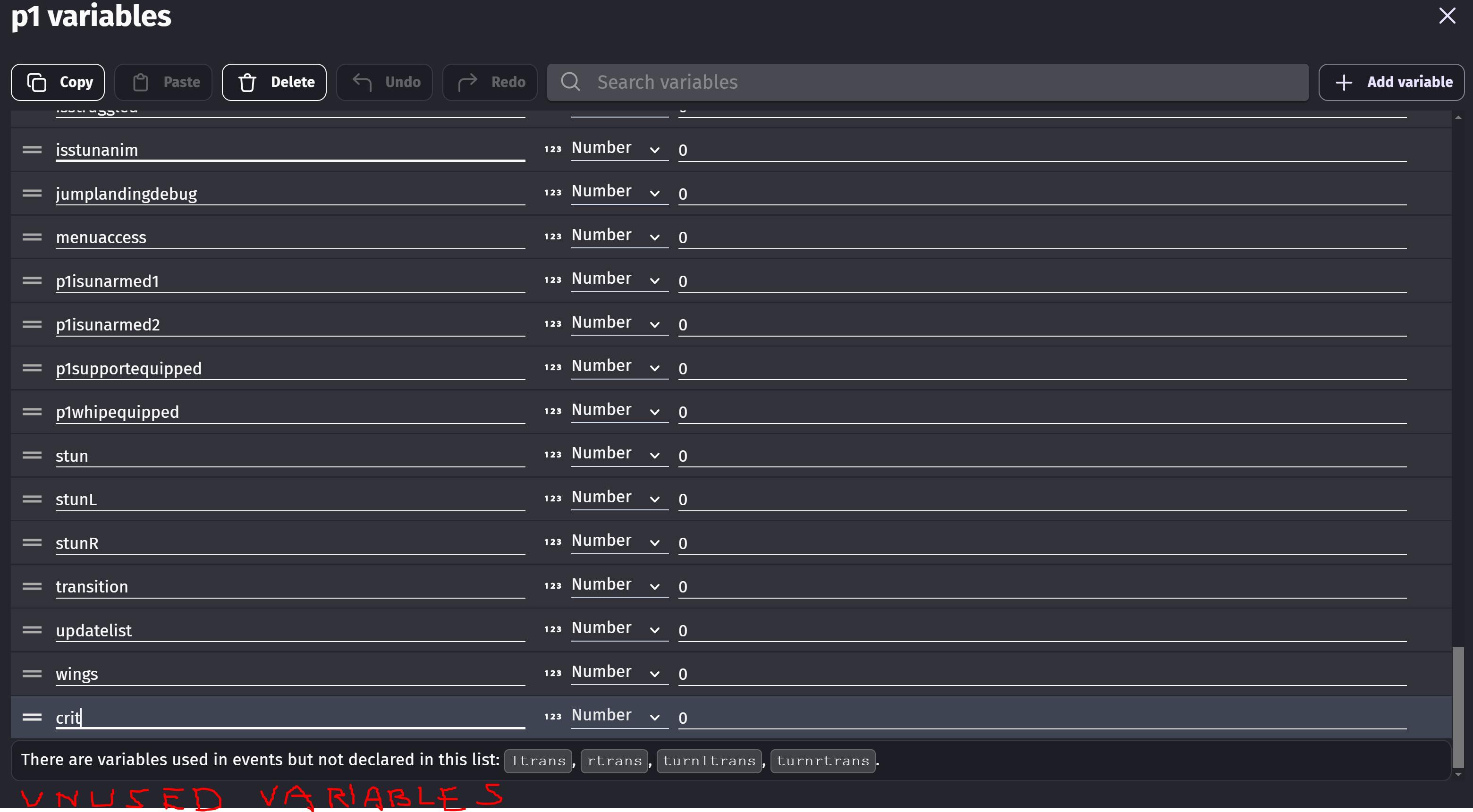The image size is (1473, 812).
Task: Click the Copy icon button
Action: click(x=37, y=82)
